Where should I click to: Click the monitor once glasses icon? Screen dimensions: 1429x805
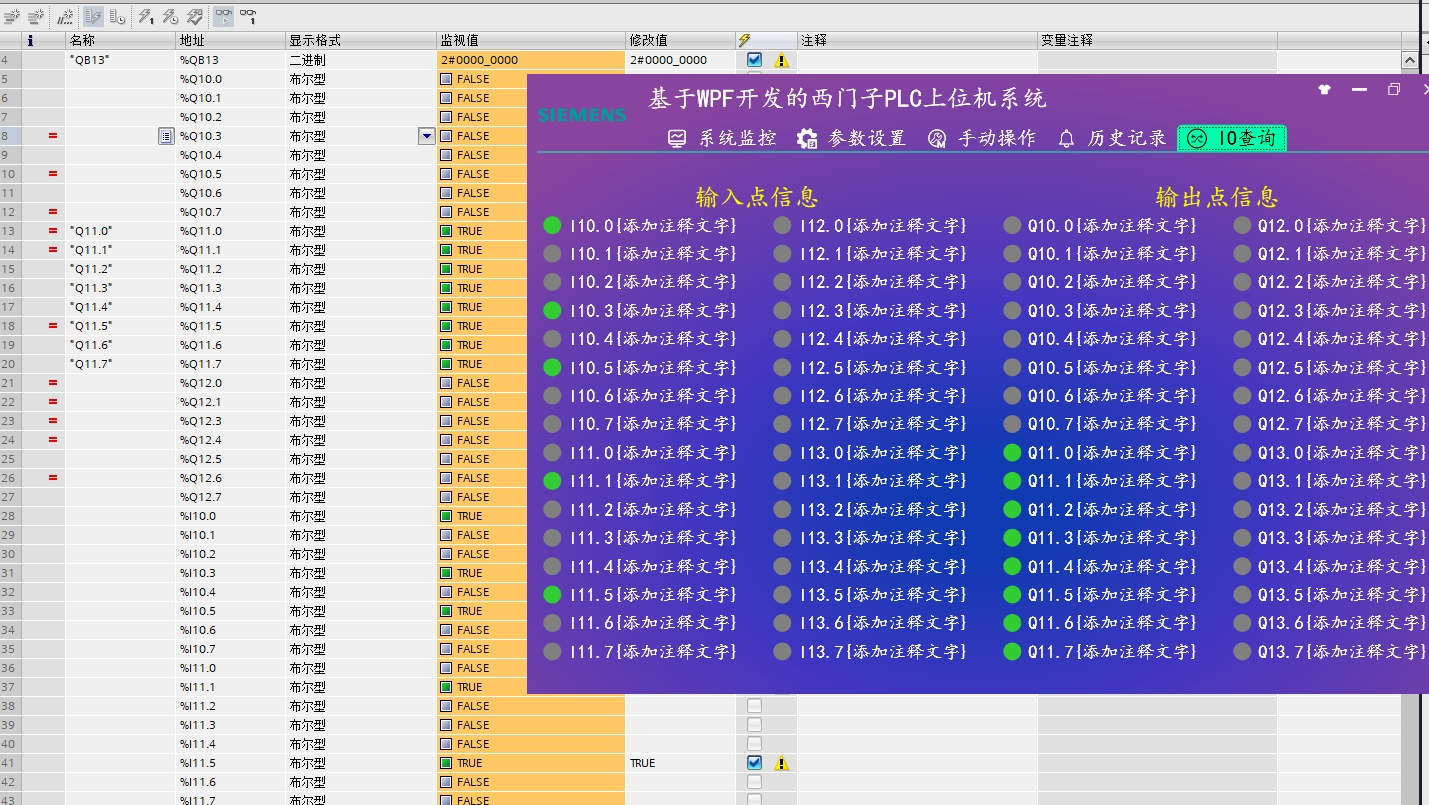pos(248,16)
